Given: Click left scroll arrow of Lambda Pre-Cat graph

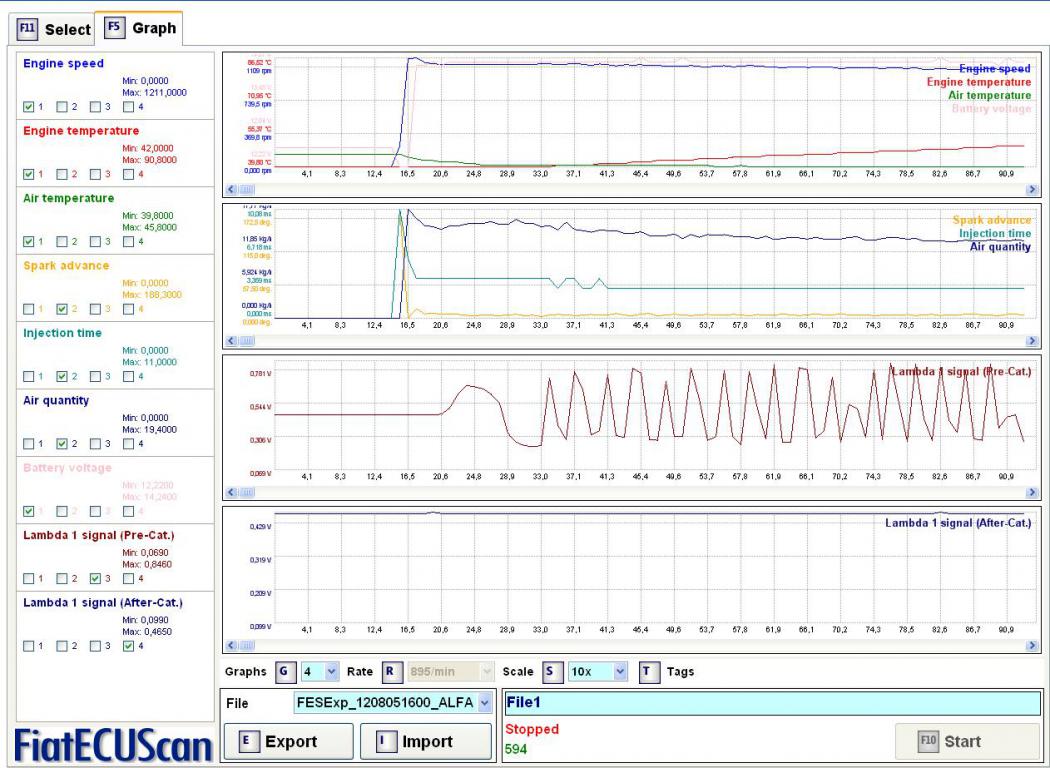Looking at the screenshot, I should tap(230, 493).
